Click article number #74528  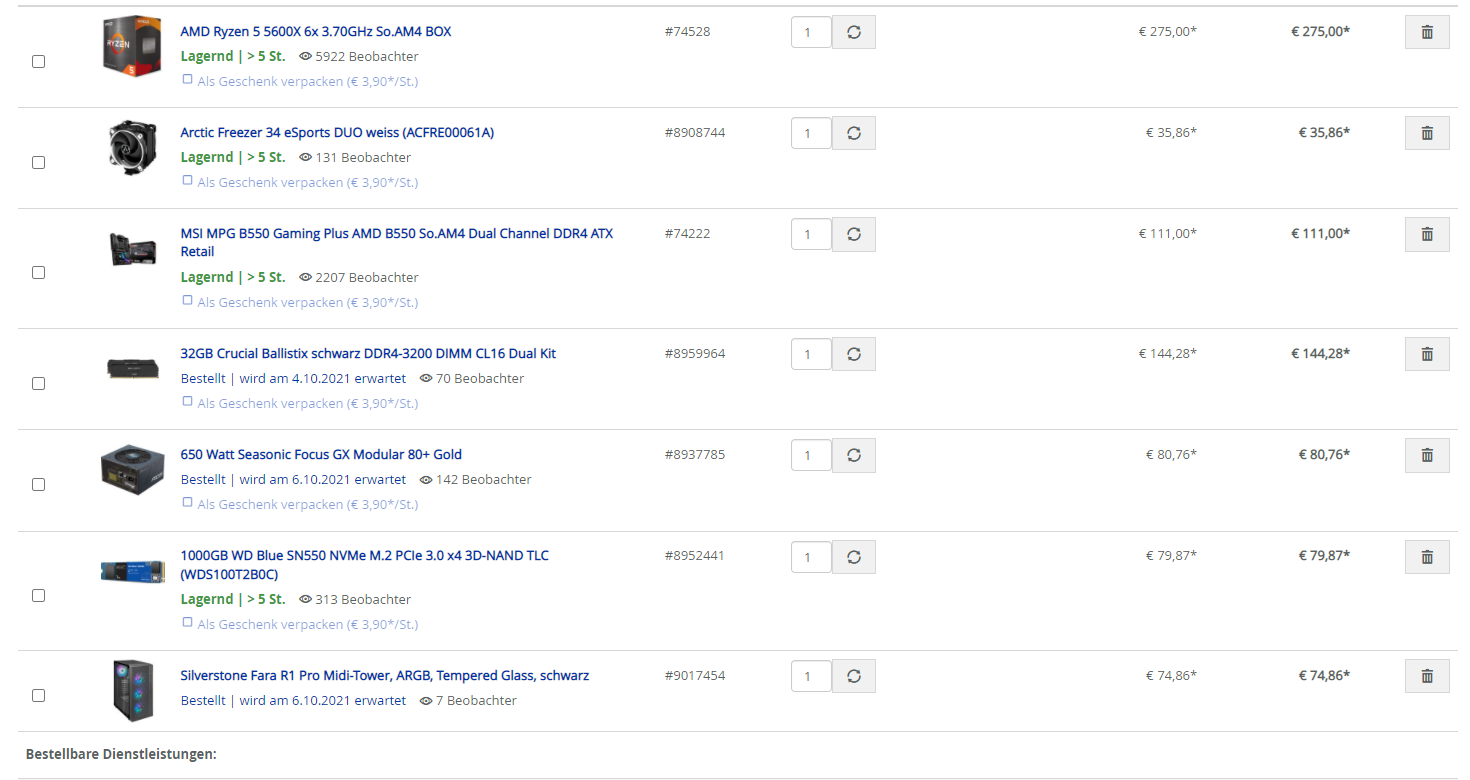[687, 32]
